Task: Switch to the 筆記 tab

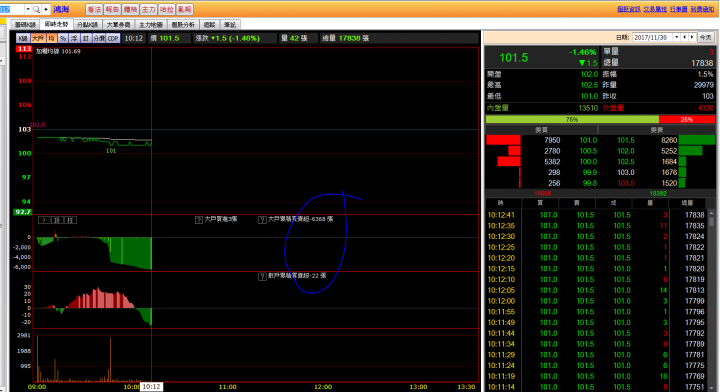Action: (x=230, y=25)
